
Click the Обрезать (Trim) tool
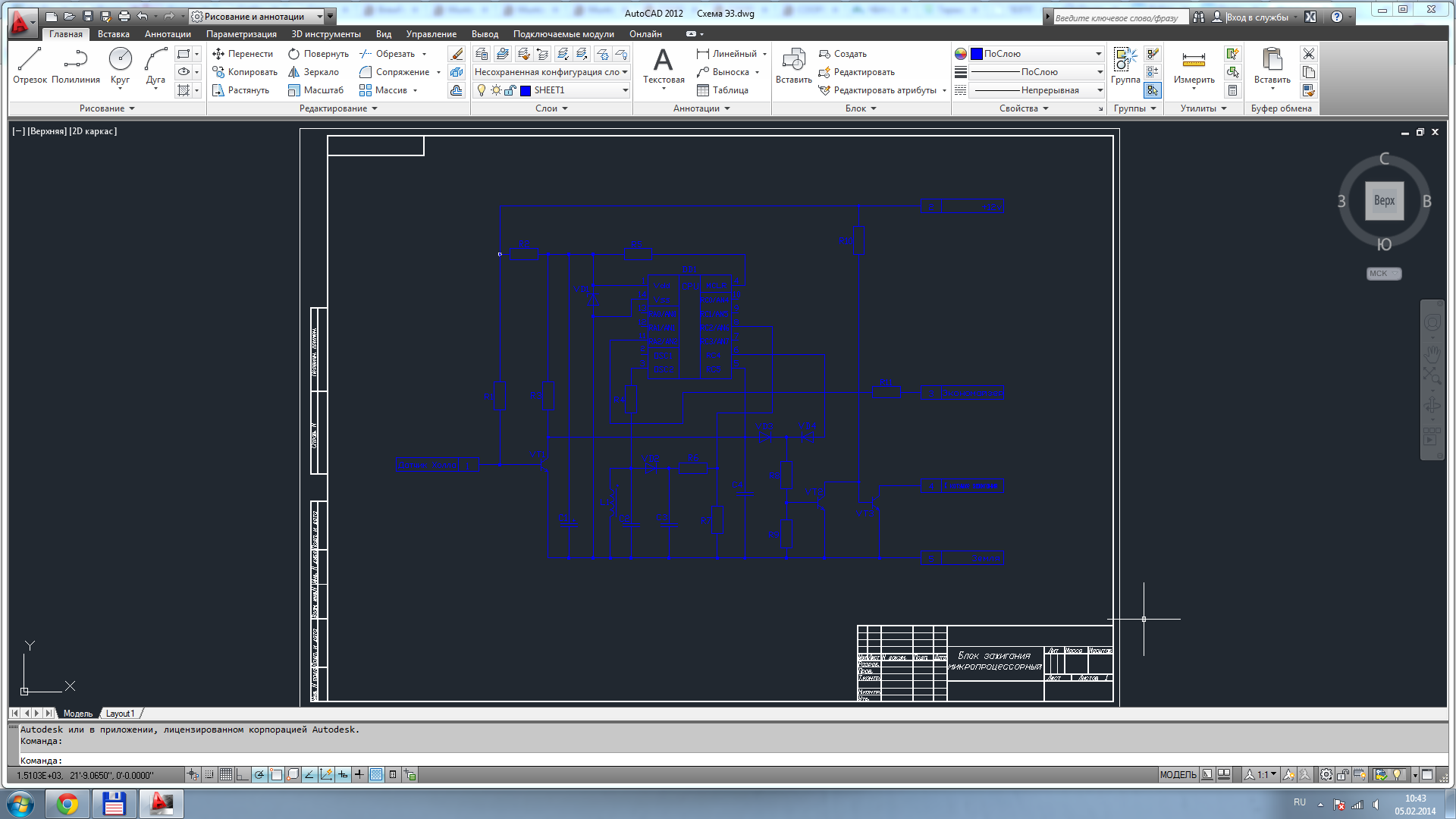pos(387,54)
